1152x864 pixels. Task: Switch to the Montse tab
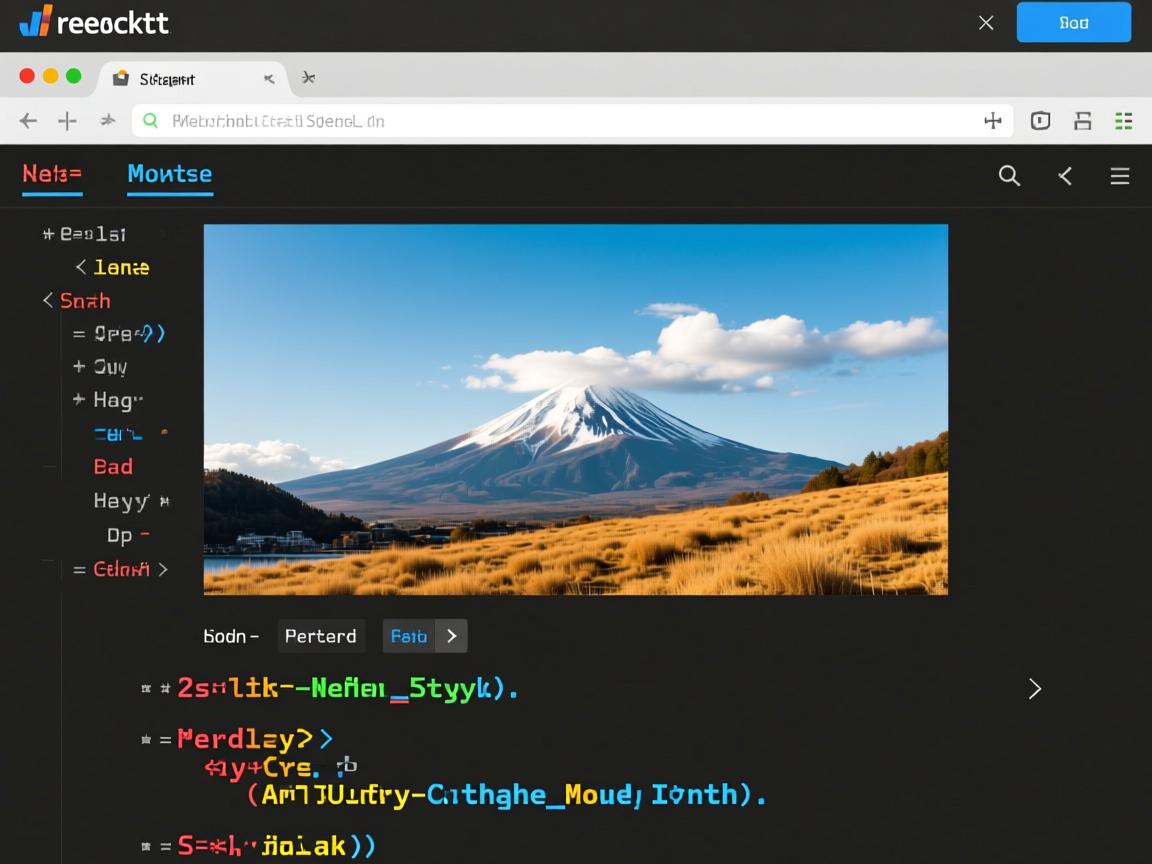[x=169, y=174]
